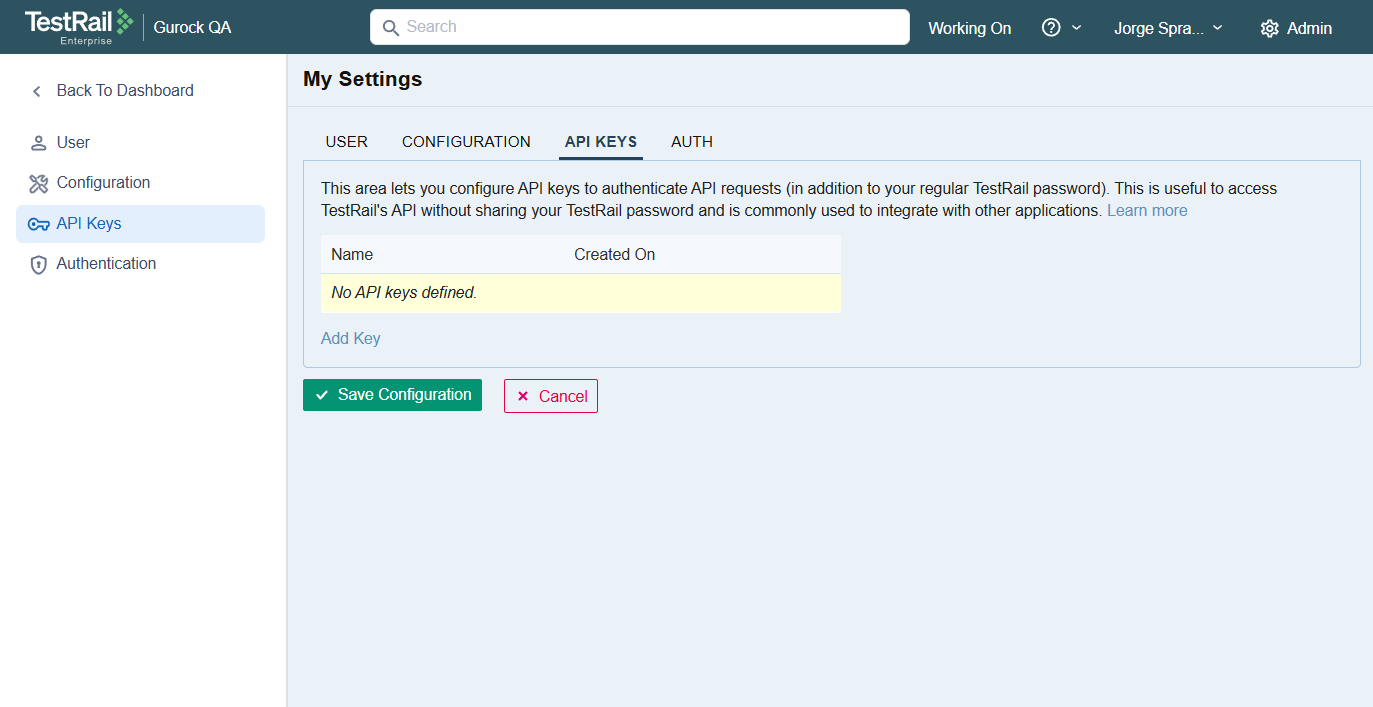Viewport: 1373px width, 707px height.
Task: Select API Keys in the sidebar
Action: click(140, 224)
